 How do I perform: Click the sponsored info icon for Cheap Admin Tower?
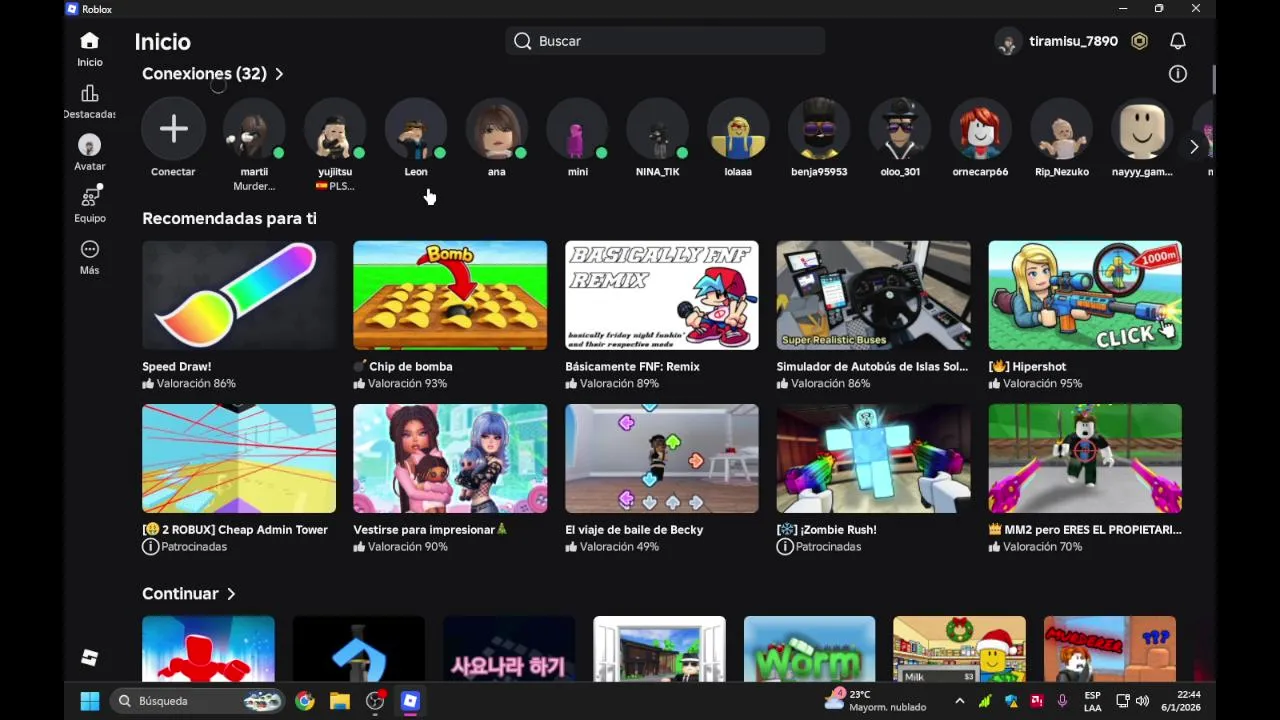150,547
